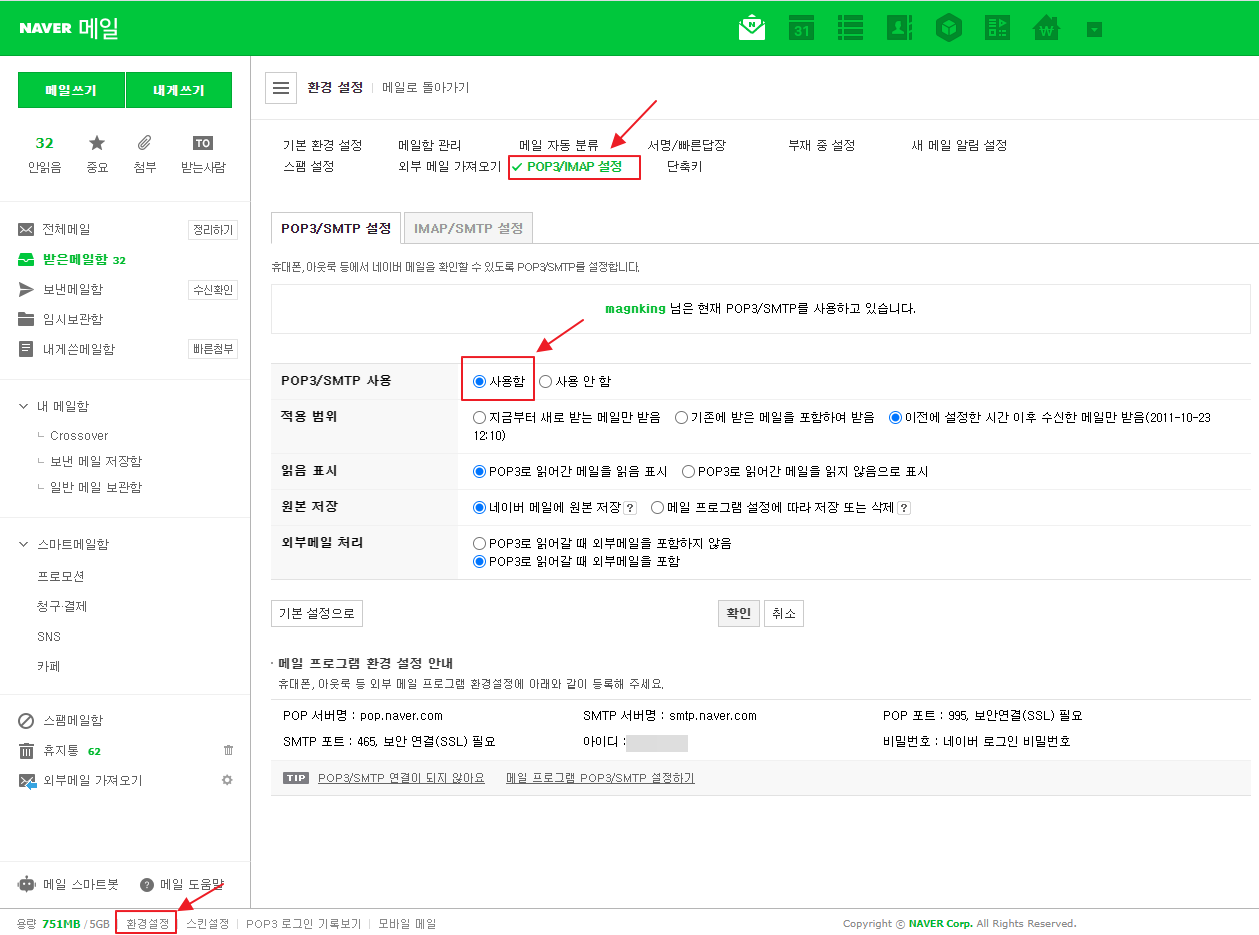Open 내게쓴메일함 folder
Image resolution: width=1259 pixels, height=935 pixels.
click(78, 350)
